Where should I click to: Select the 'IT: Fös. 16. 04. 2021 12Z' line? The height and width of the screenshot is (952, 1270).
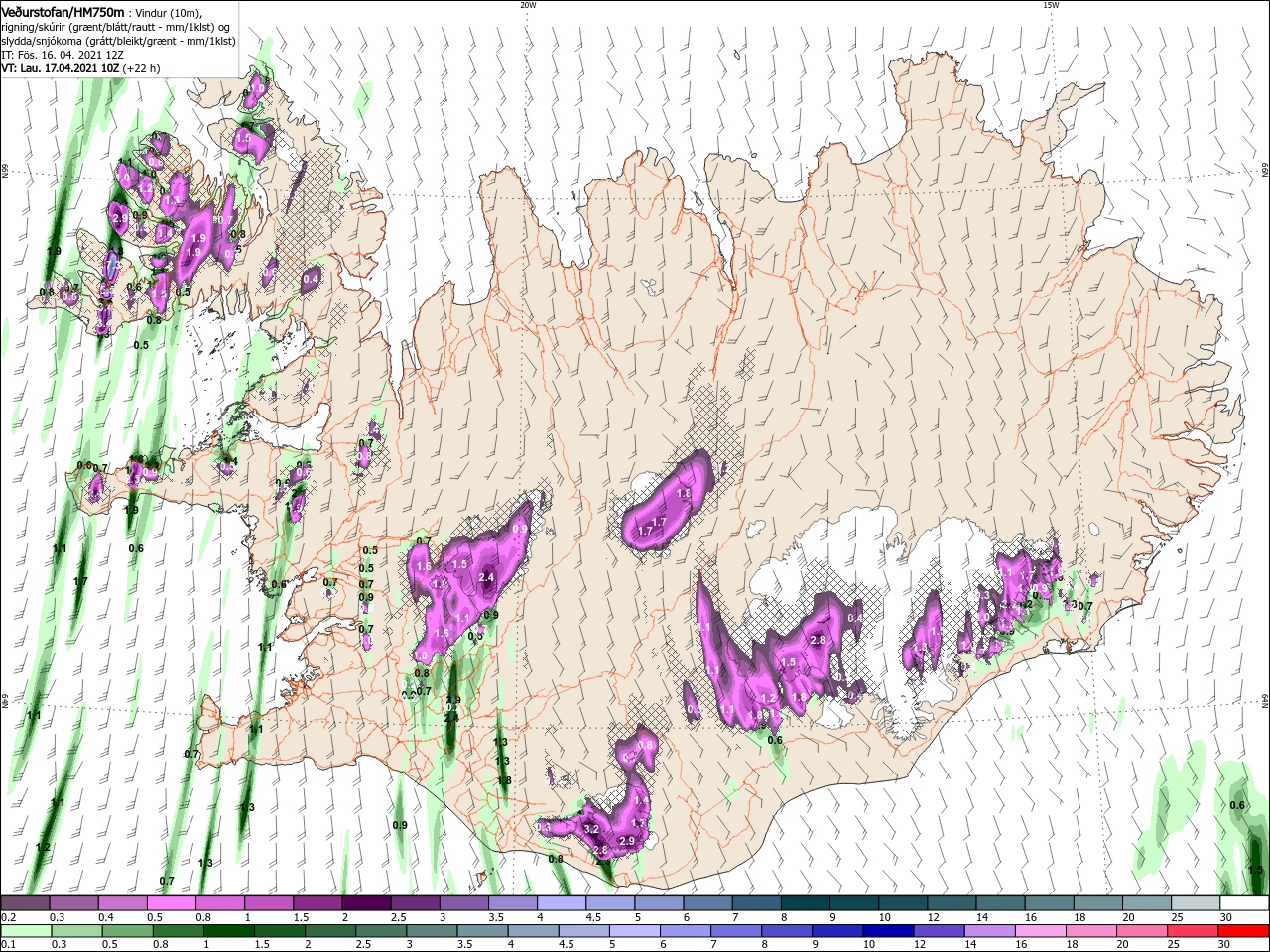click(x=62, y=55)
